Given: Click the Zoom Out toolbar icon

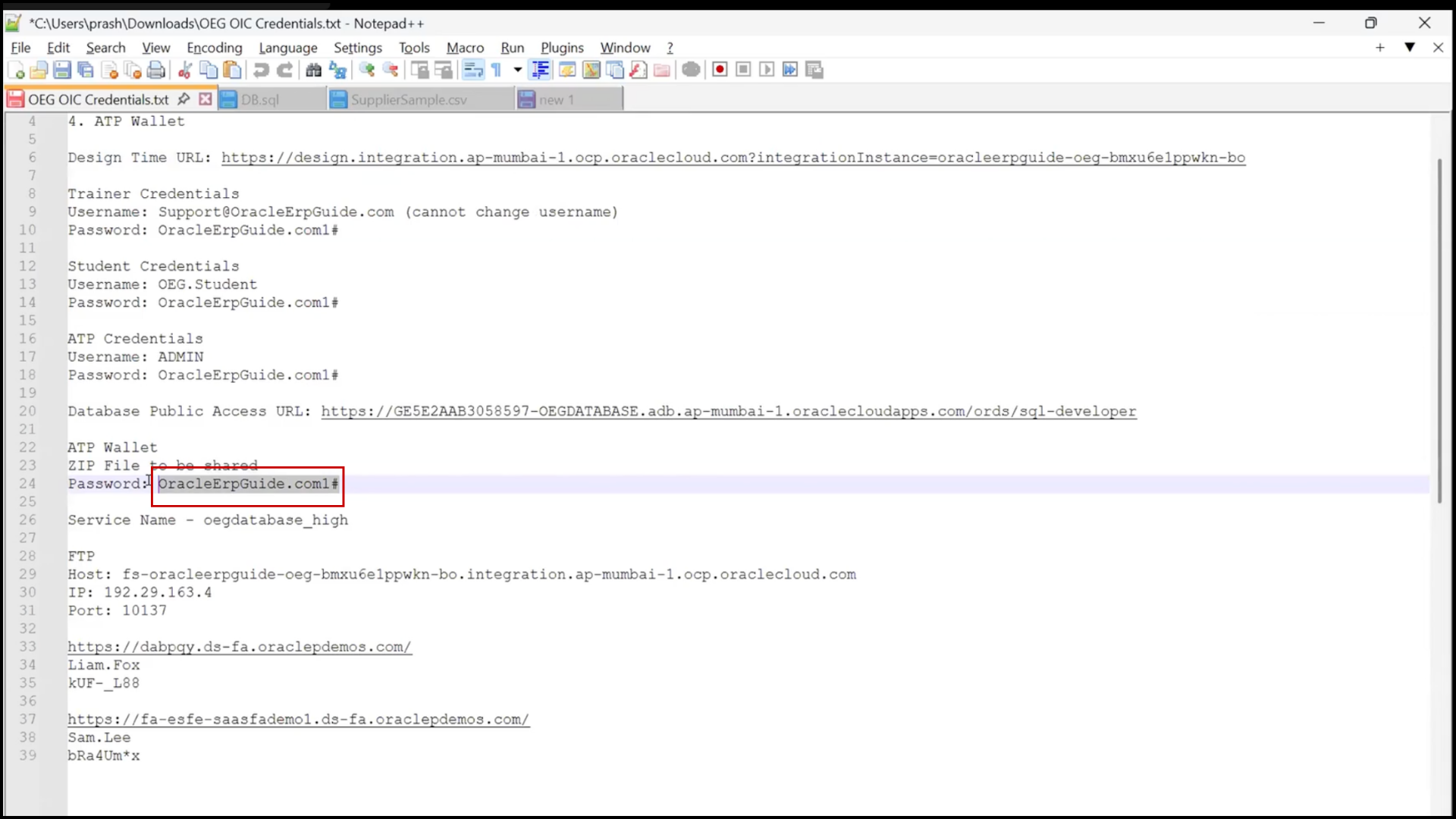Looking at the screenshot, I should click(x=391, y=71).
